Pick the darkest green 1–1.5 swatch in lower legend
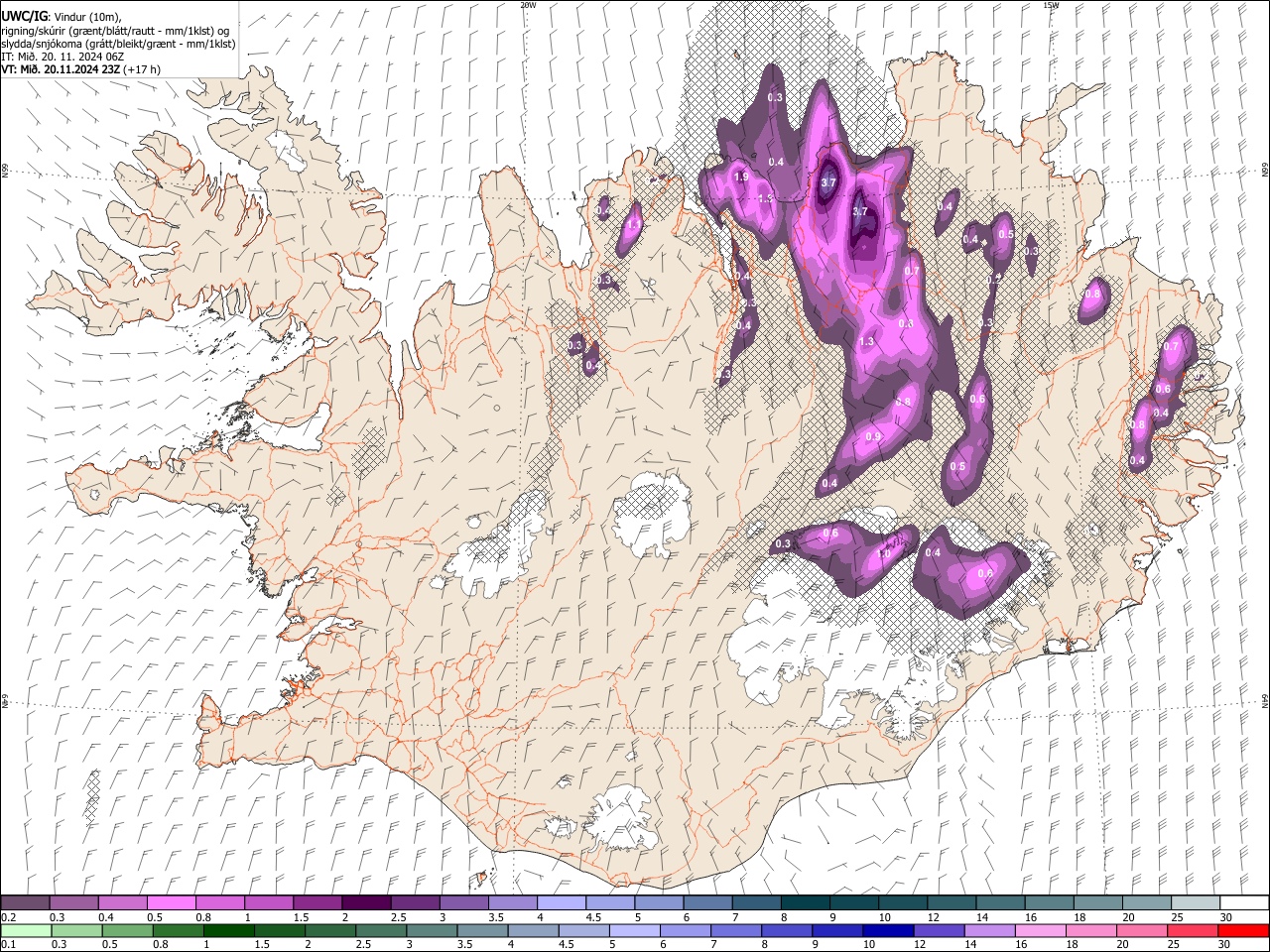This screenshot has width=1270, height=952. coord(228,930)
